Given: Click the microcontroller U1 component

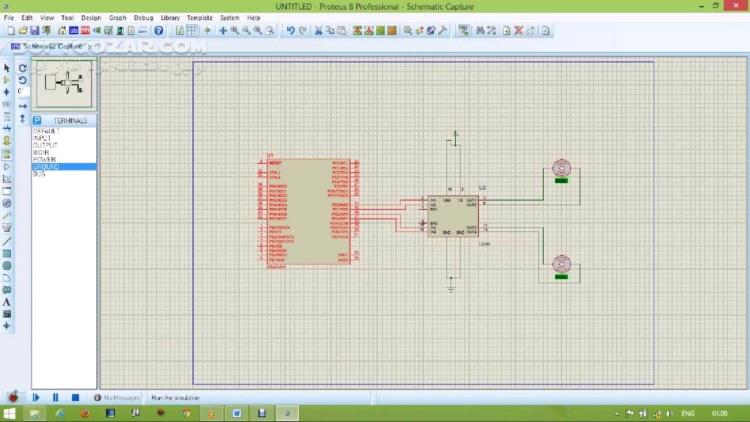Looking at the screenshot, I should click(x=309, y=211).
